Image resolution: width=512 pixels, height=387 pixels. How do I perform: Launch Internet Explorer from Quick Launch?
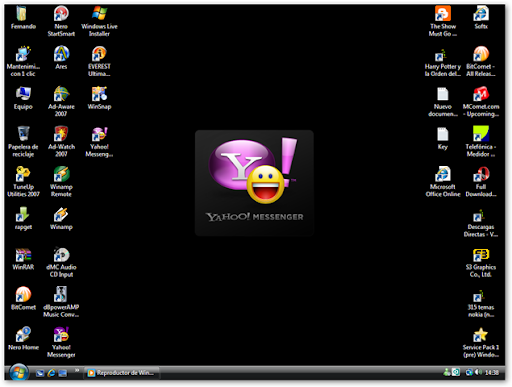pos(51,373)
